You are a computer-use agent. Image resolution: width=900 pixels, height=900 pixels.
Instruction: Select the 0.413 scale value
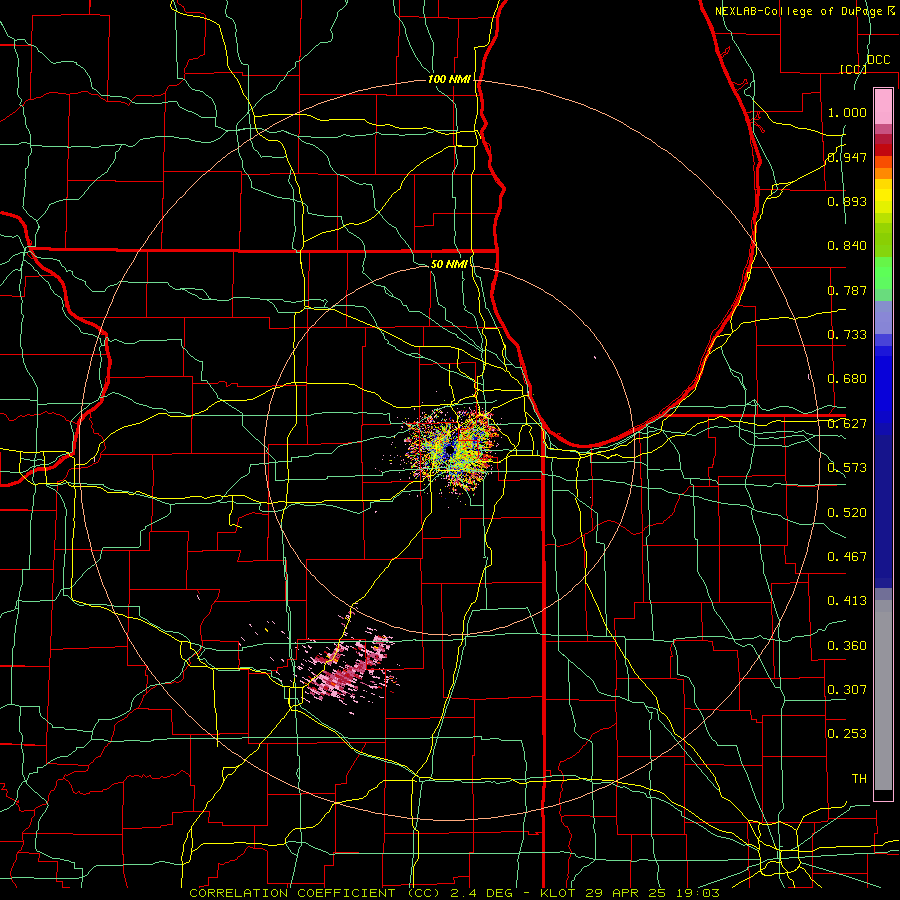point(847,601)
